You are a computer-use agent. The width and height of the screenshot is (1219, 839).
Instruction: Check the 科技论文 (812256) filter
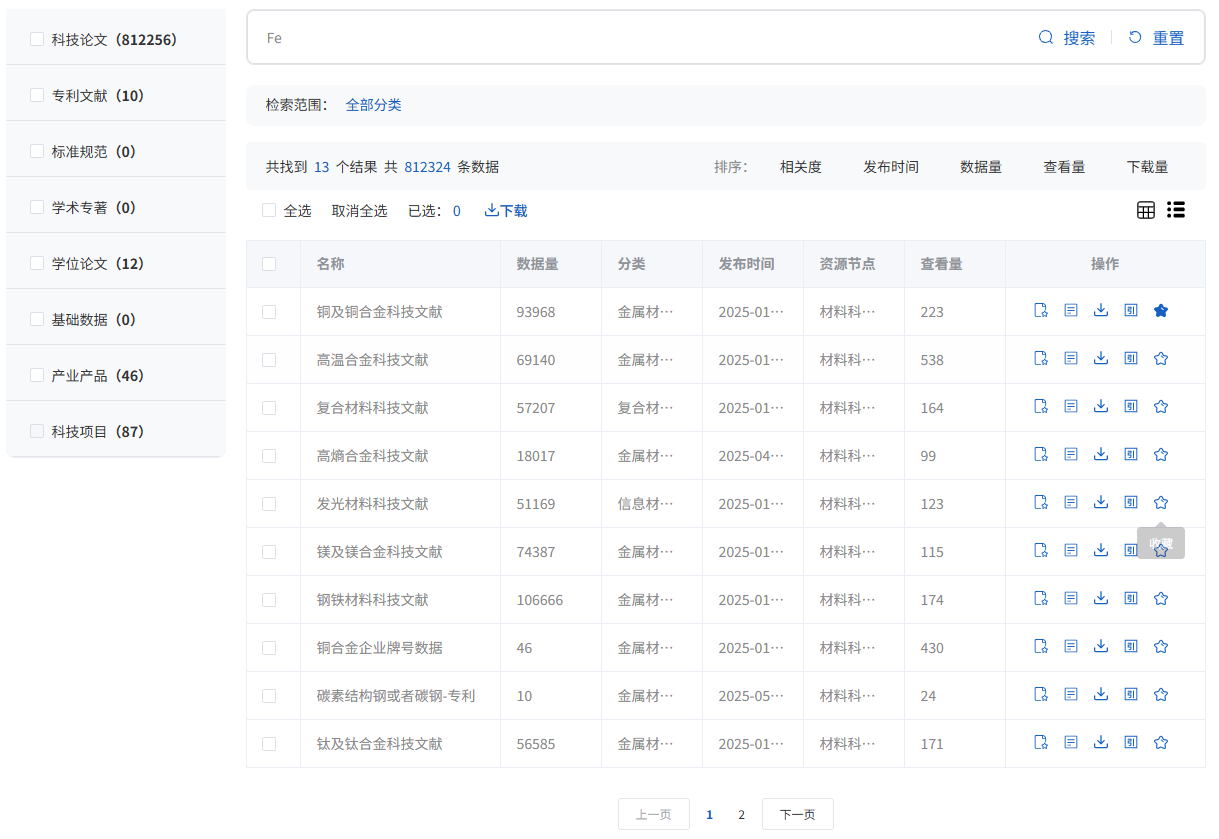pos(37,39)
